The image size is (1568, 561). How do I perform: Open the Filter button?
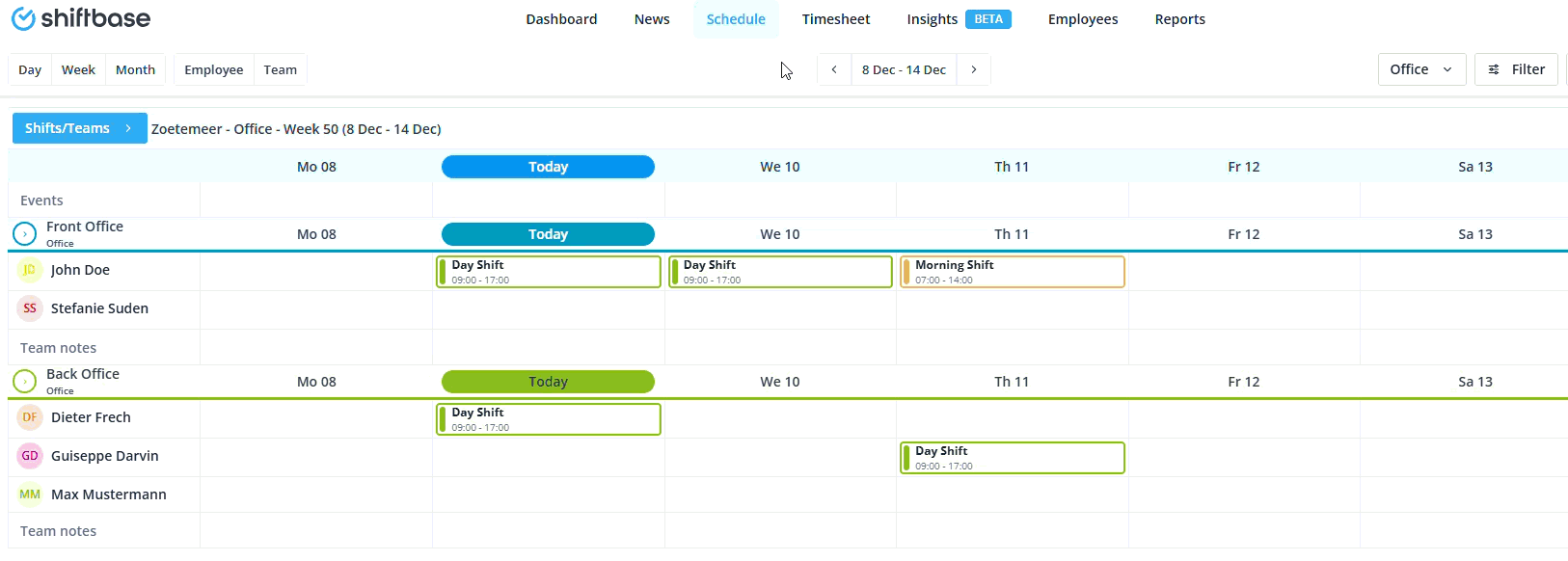click(1515, 69)
